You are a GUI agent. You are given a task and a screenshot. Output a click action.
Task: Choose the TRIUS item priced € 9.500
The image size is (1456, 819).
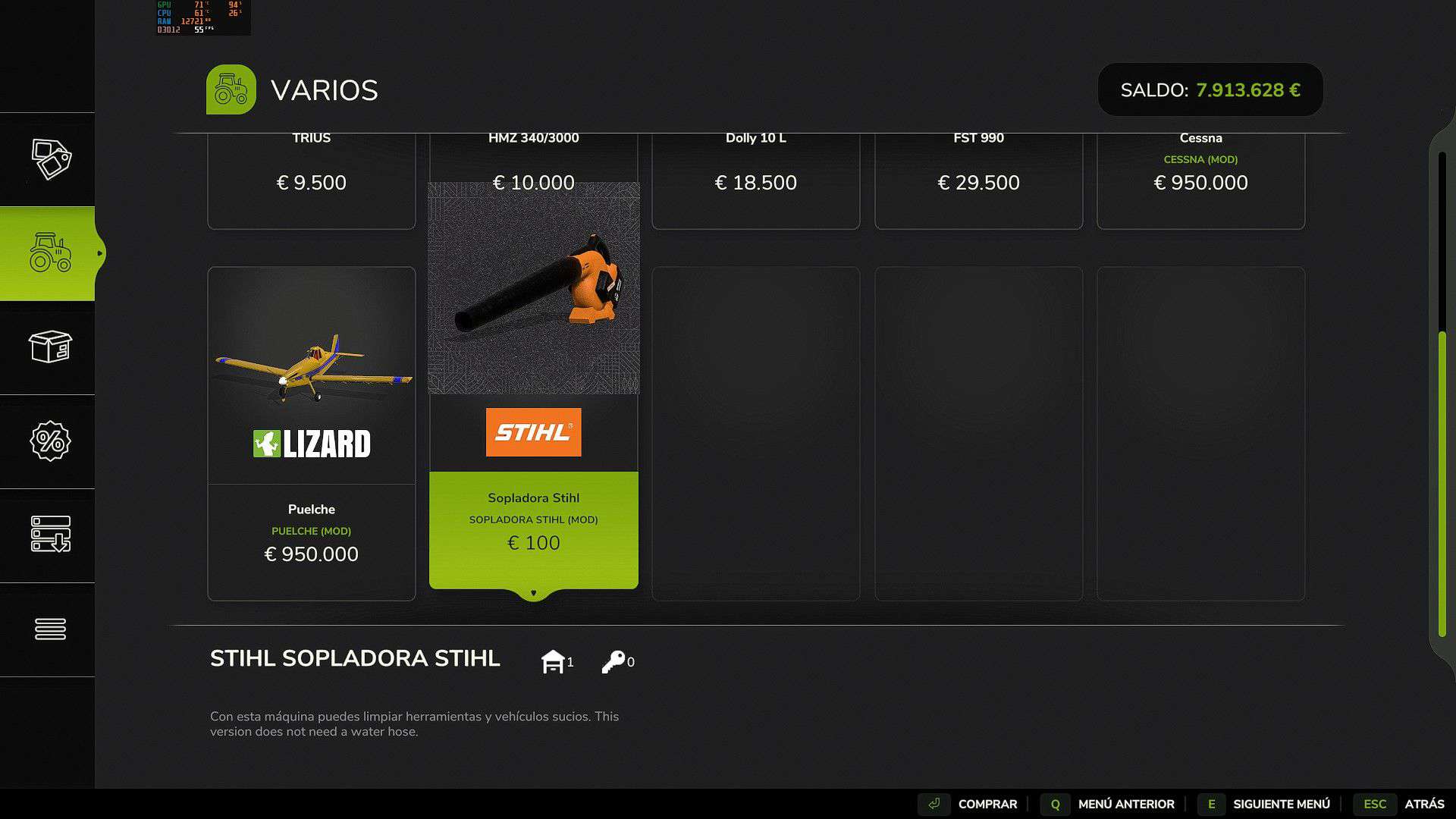(x=312, y=180)
